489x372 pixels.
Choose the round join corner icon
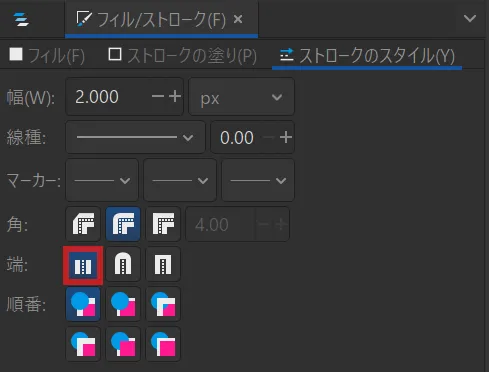(x=123, y=224)
